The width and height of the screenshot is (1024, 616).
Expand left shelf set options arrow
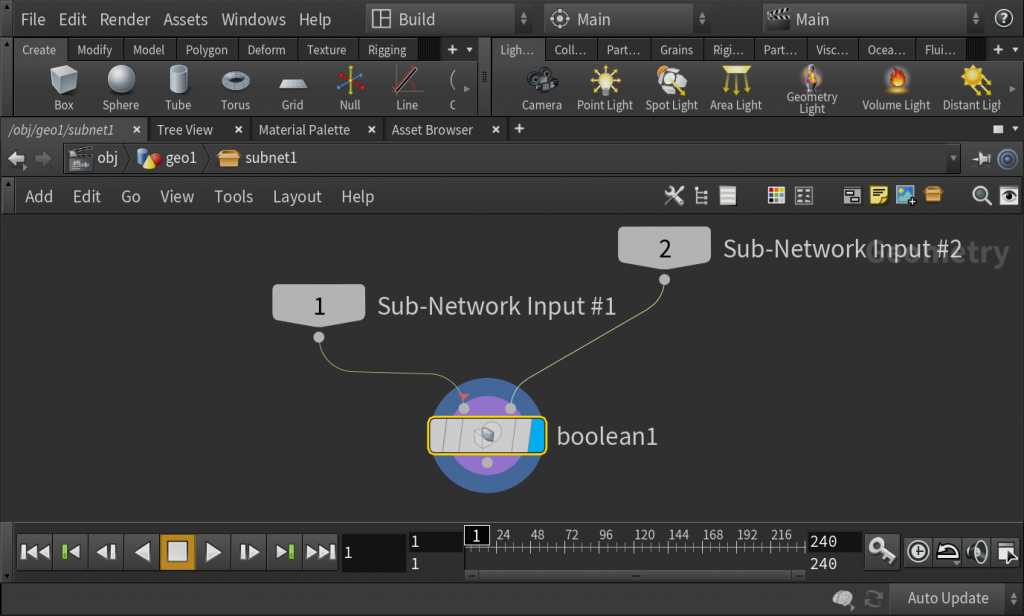[x=470, y=50]
